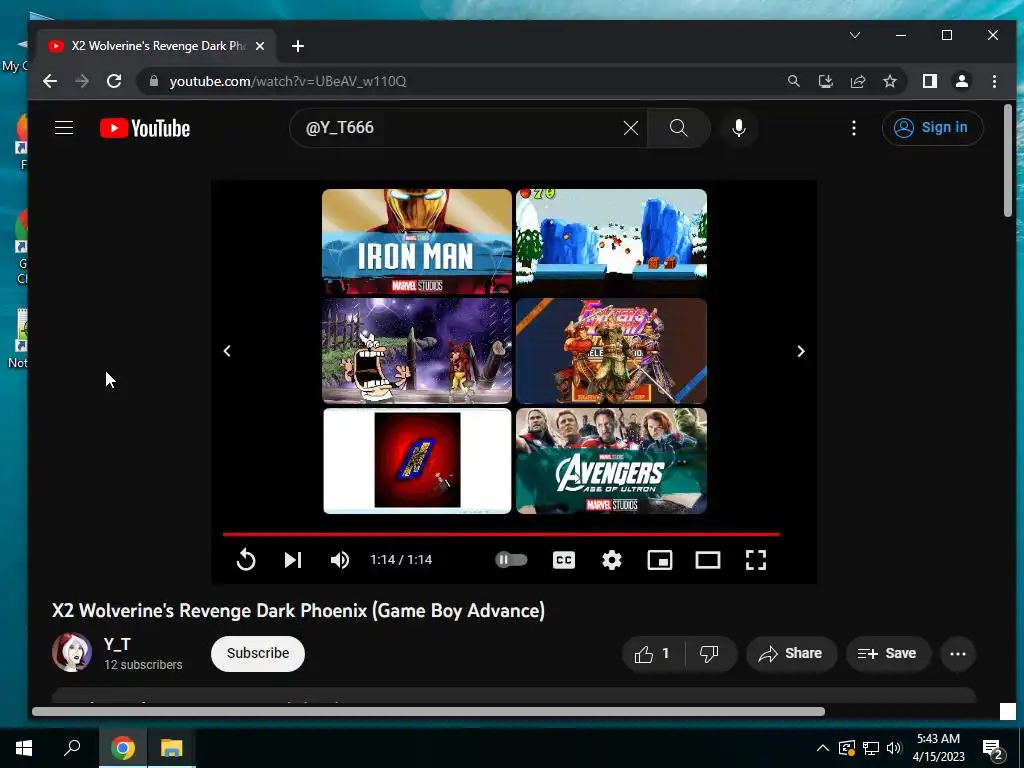Image resolution: width=1024 pixels, height=768 pixels.
Task: Open YouTube settings three-dot menu
Action: click(x=854, y=128)
